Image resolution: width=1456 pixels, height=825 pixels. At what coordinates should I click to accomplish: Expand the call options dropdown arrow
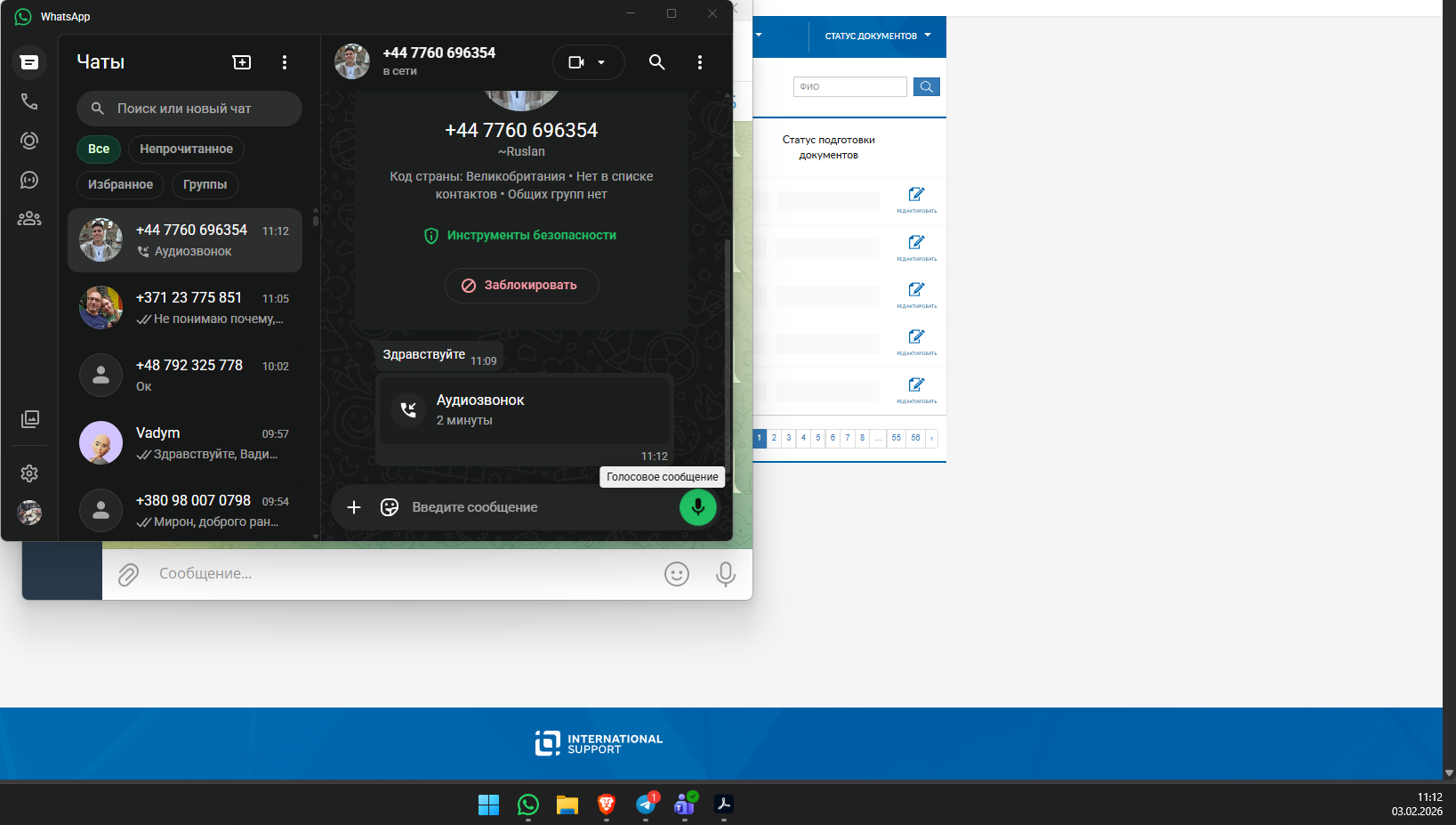601,62
